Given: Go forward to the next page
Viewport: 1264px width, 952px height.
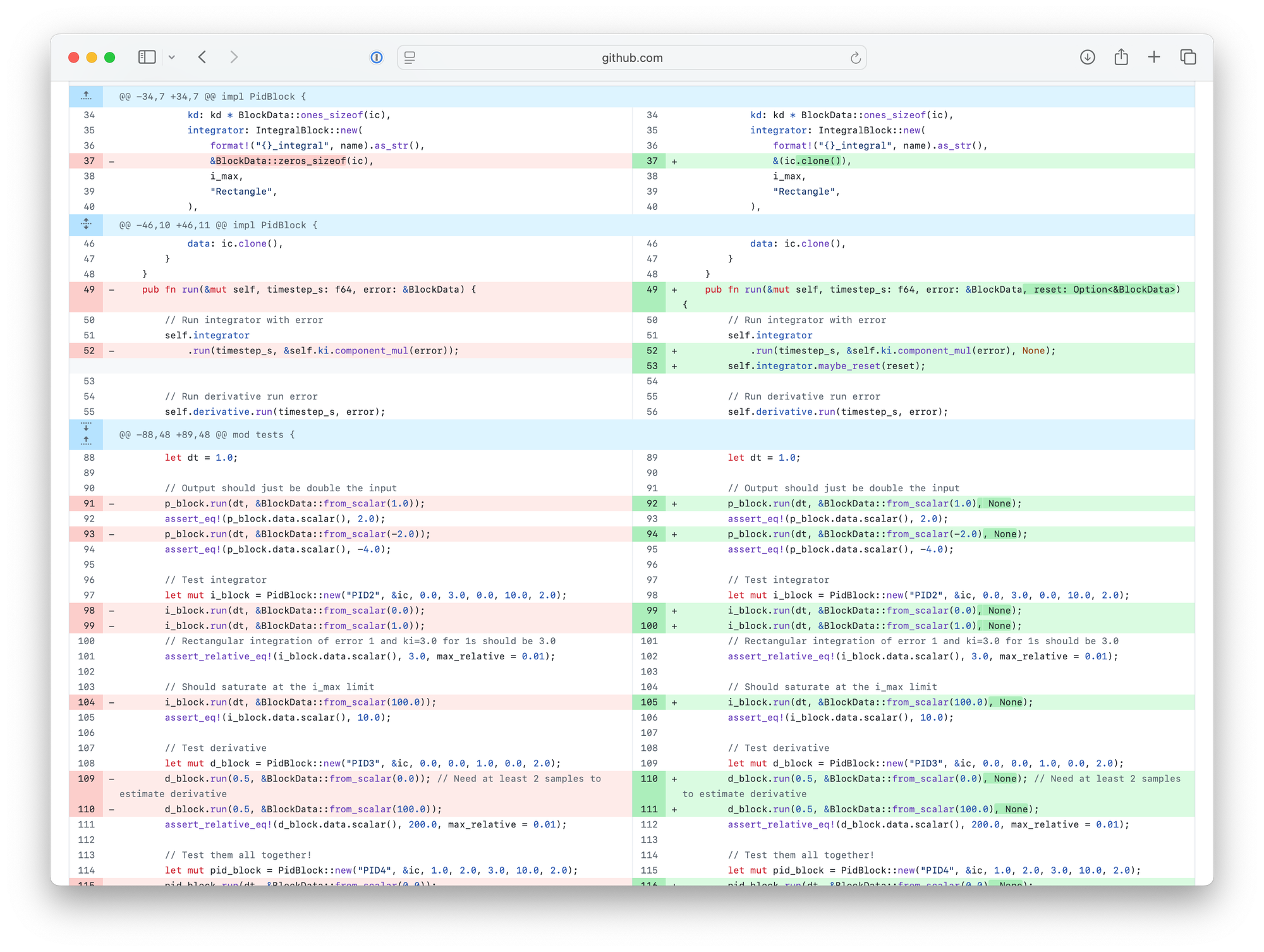Looking at the screenshot, I should point(234,58).
